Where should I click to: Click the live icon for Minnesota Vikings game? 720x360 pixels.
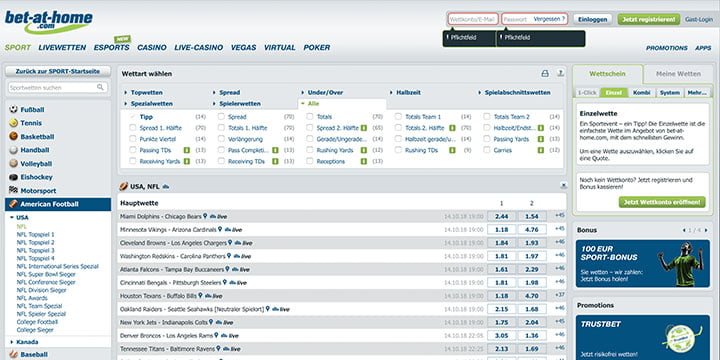(233, 230)
